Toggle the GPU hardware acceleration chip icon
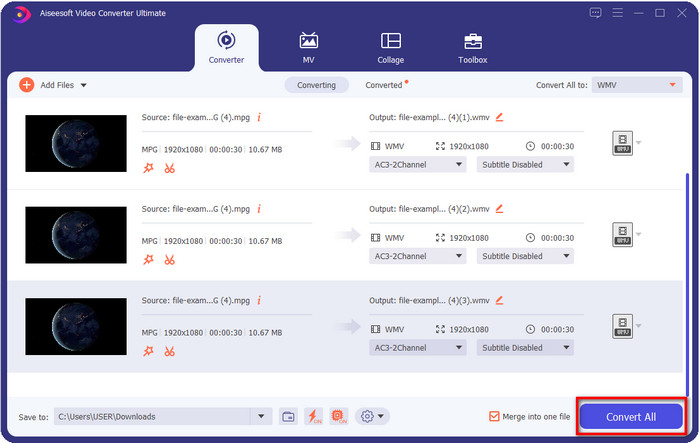 click(x=338, y=417)
